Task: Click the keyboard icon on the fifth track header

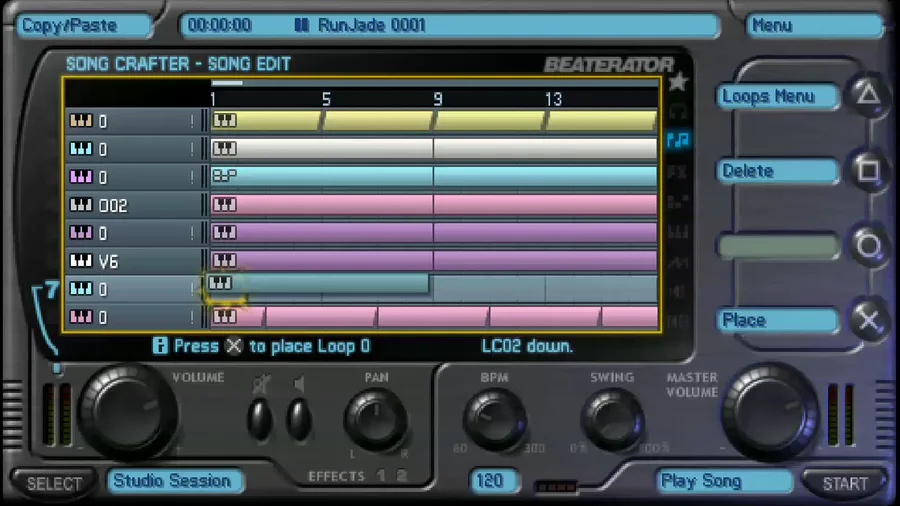Action: click(x=81, y=232)
